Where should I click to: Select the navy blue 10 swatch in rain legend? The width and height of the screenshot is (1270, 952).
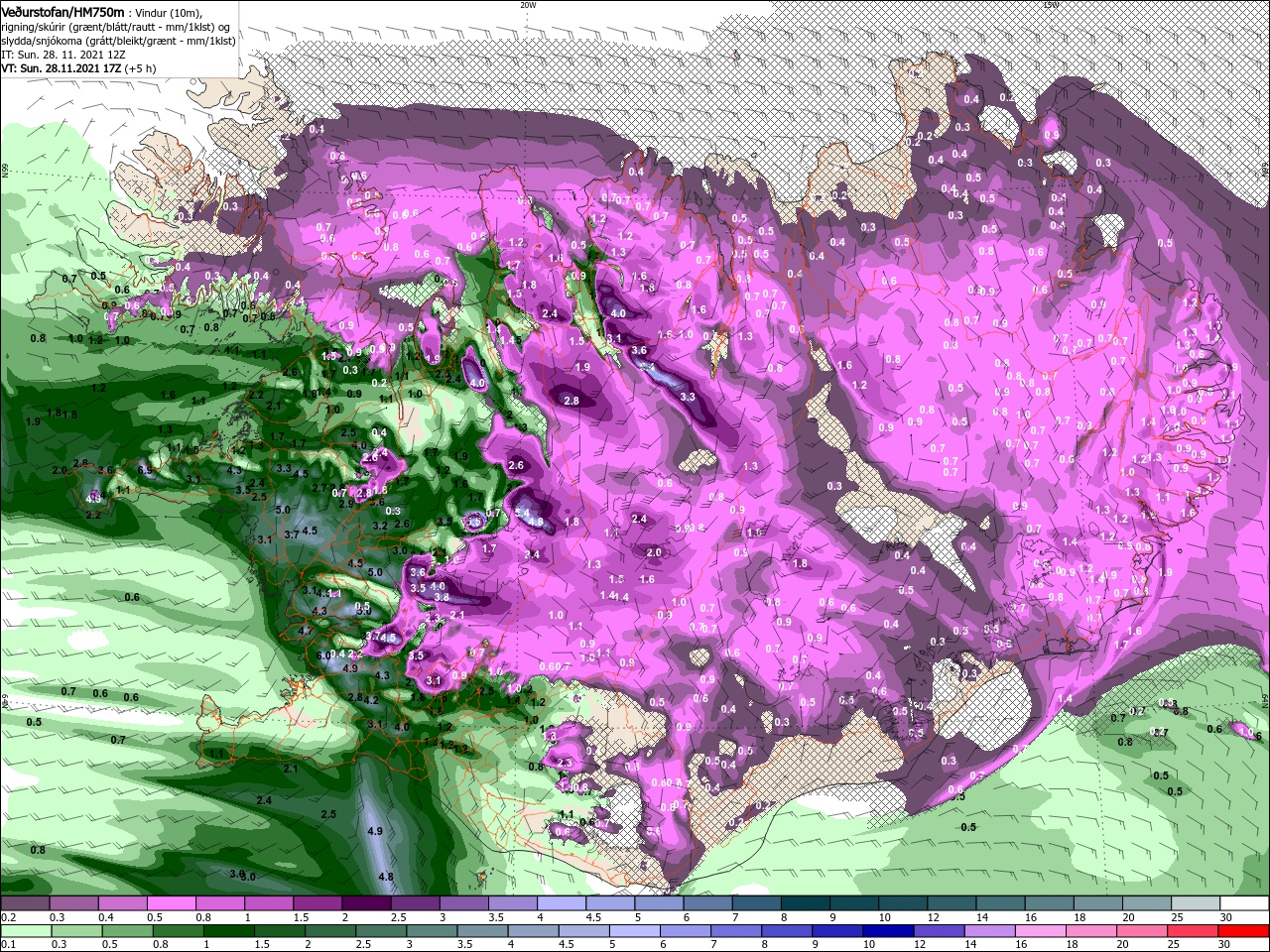[886, 931]
